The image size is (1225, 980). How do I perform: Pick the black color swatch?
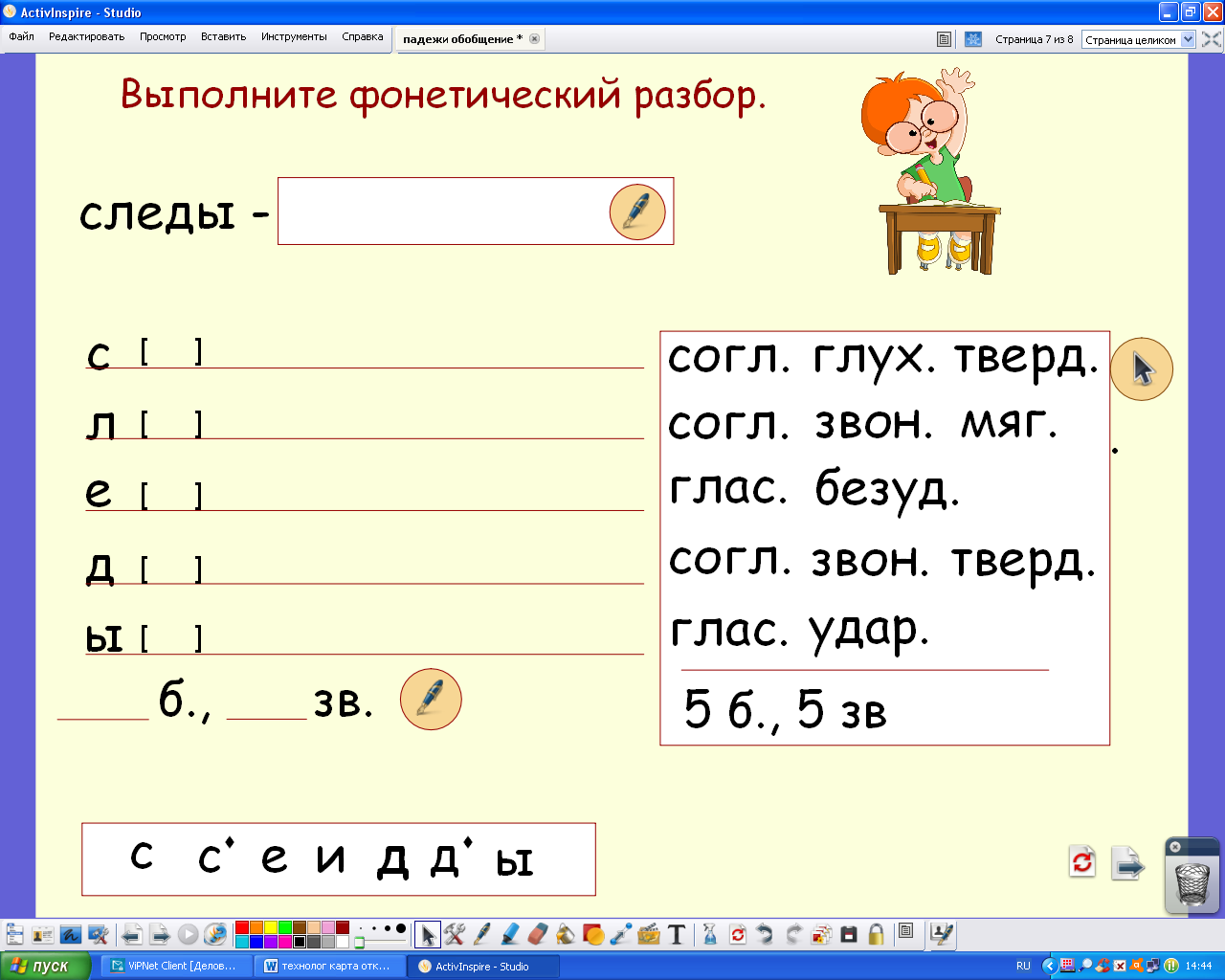pyautogui.click(x=300, y=942)
